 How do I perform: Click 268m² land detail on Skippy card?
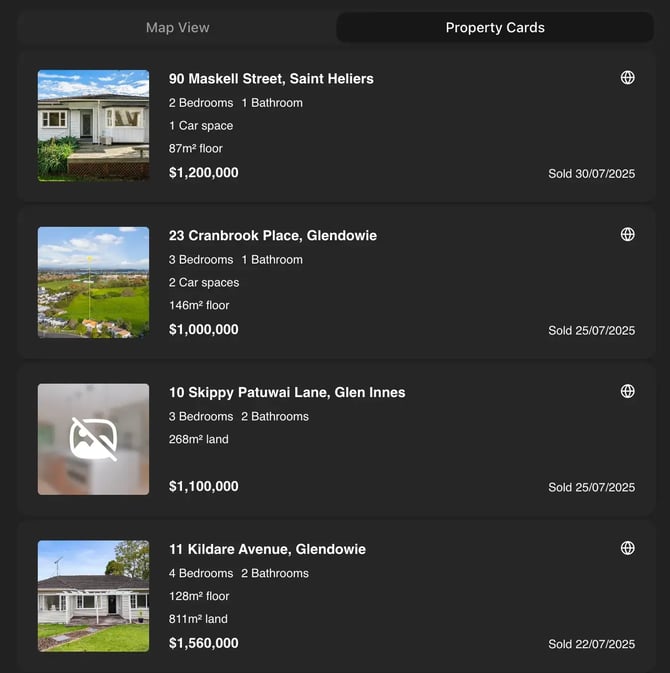199,439
